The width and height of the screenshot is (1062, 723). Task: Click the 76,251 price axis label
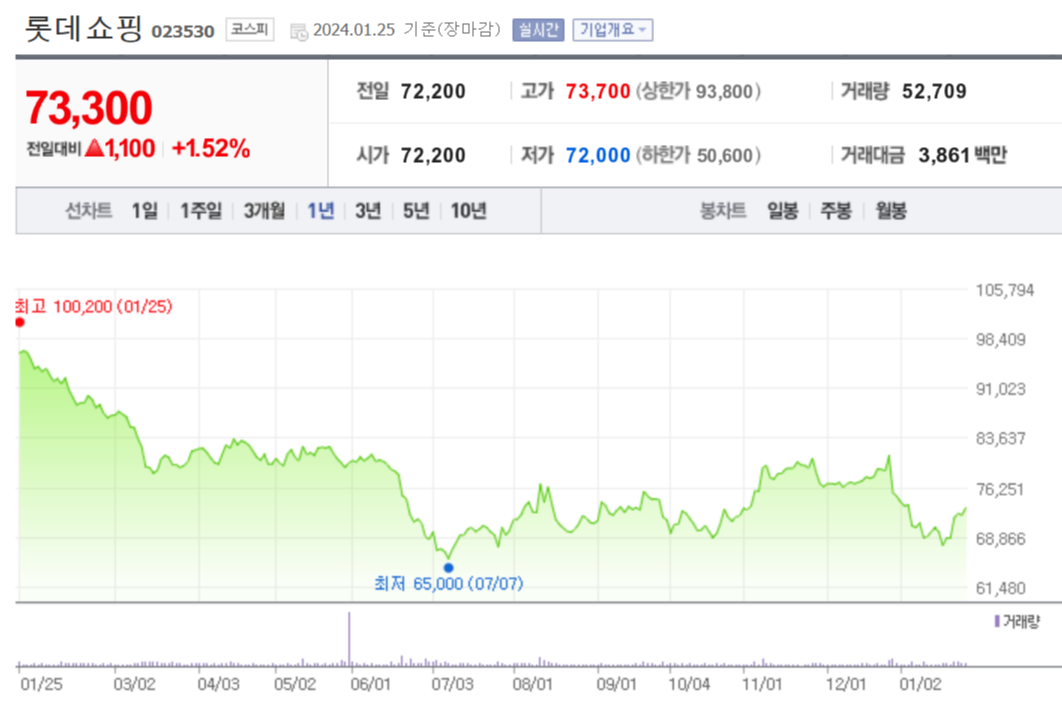(x=1000, y=489)
